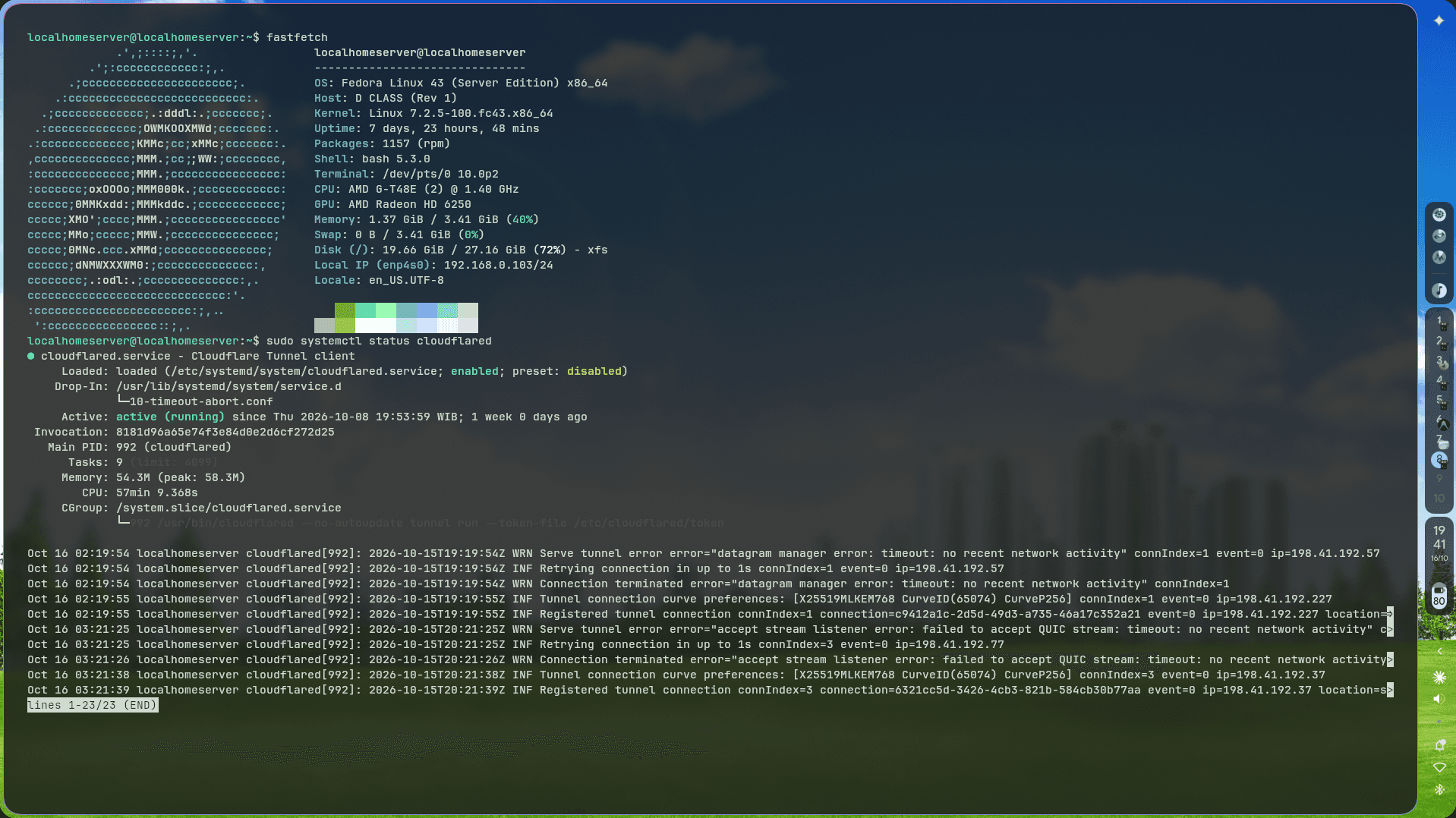Screen dimensions: 1456x818
Task: Click the 'sudo systemctl status cloudflared' command text
Action: click(379, 341)
